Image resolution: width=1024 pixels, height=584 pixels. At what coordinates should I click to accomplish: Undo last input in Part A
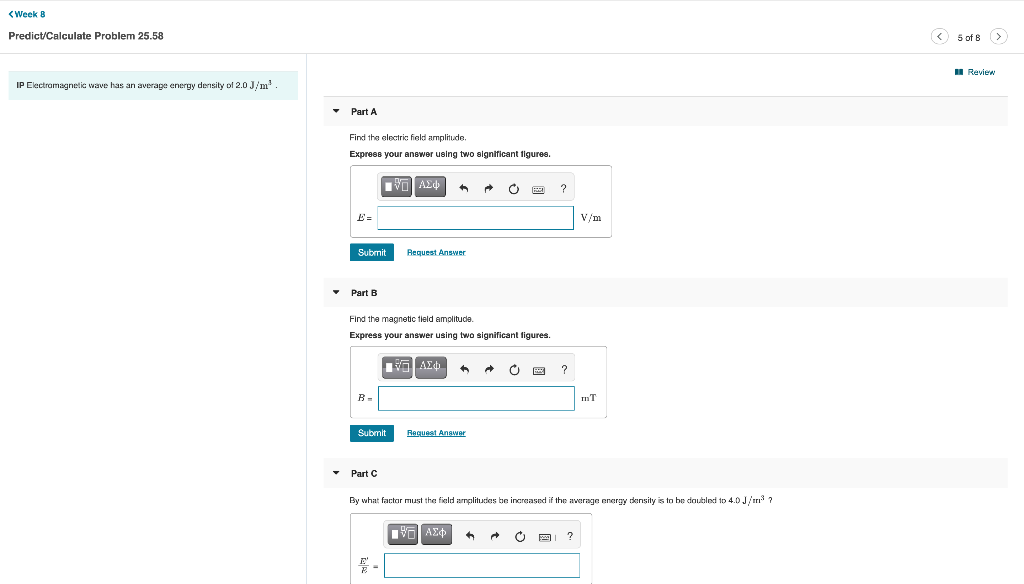click(x=464, y=189)
